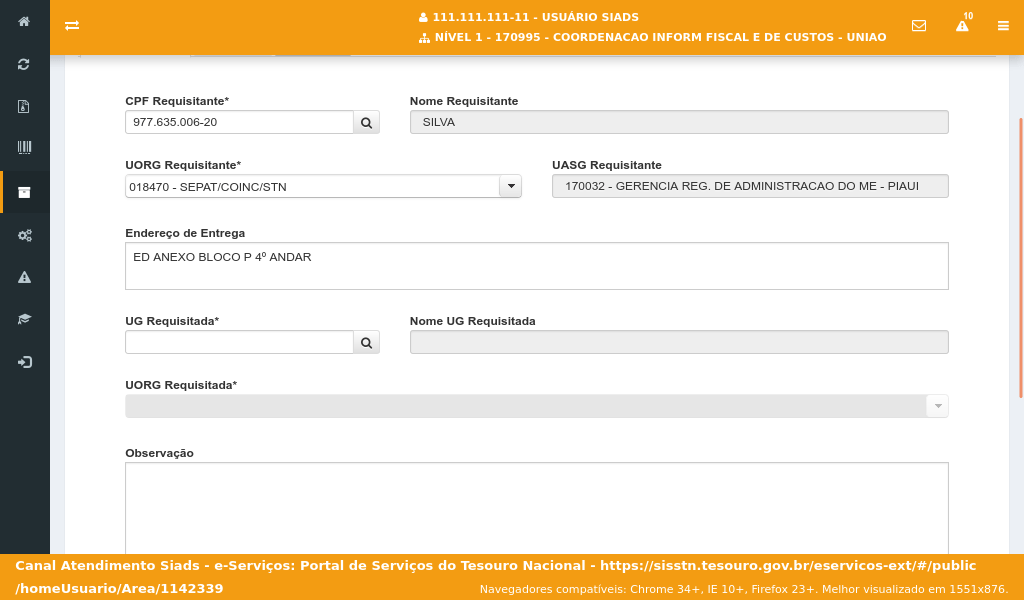The height and width of the screenshot is (600, 1024).
Task: Click the UASG Requisitante field 170032
Action: [750, 186]
